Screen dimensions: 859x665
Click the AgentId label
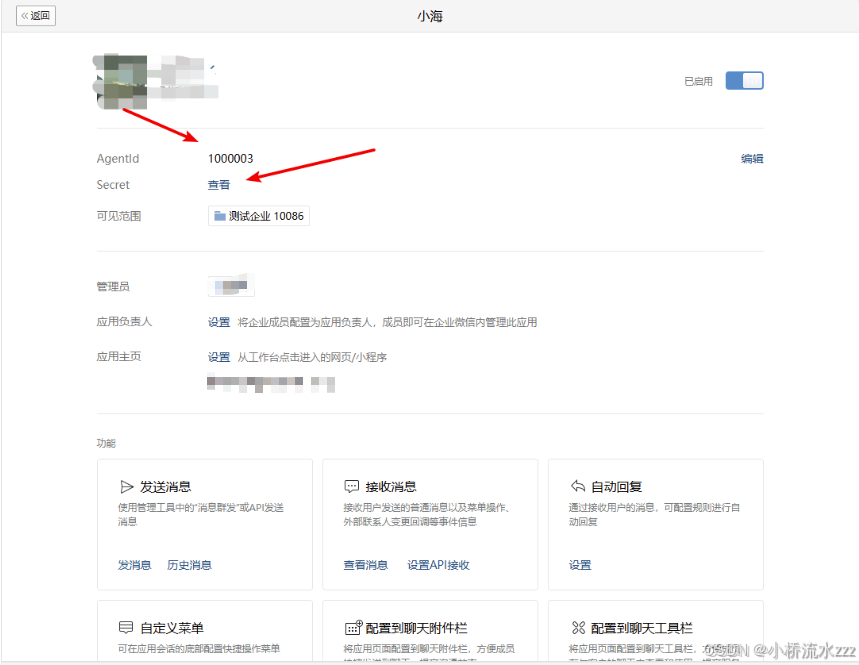coord(118,159)
